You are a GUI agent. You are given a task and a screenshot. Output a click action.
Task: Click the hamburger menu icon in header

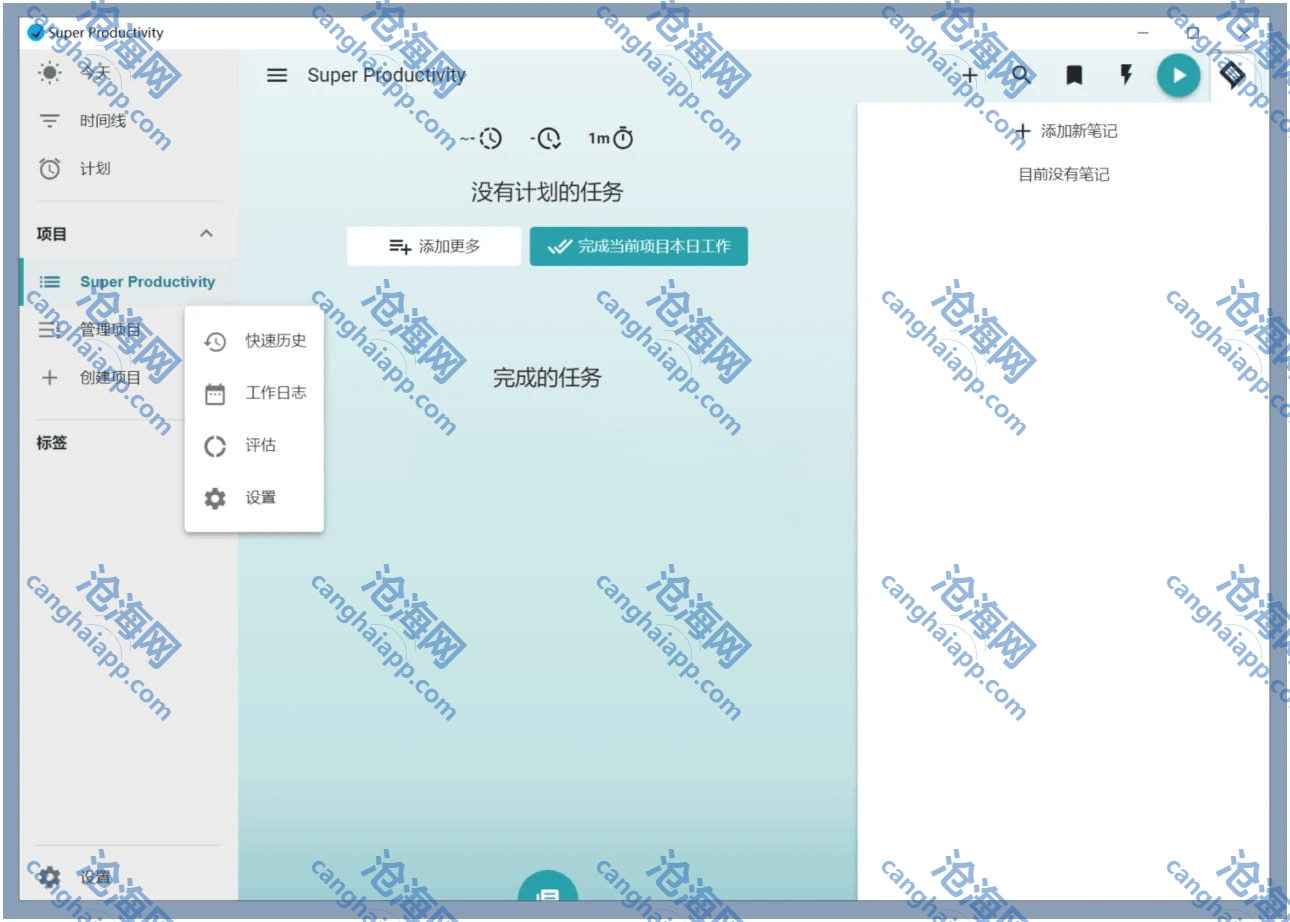click(277, 75)
